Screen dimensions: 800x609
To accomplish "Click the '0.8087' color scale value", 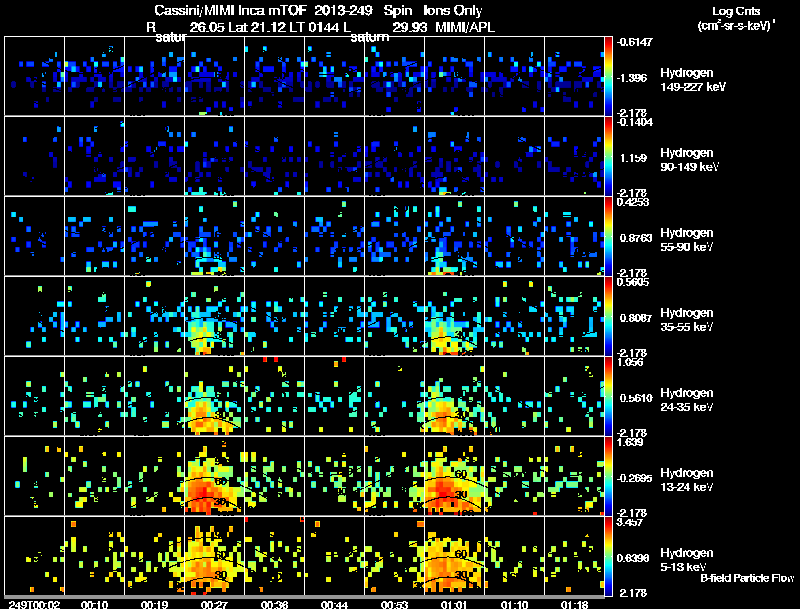I will (636, 318).
